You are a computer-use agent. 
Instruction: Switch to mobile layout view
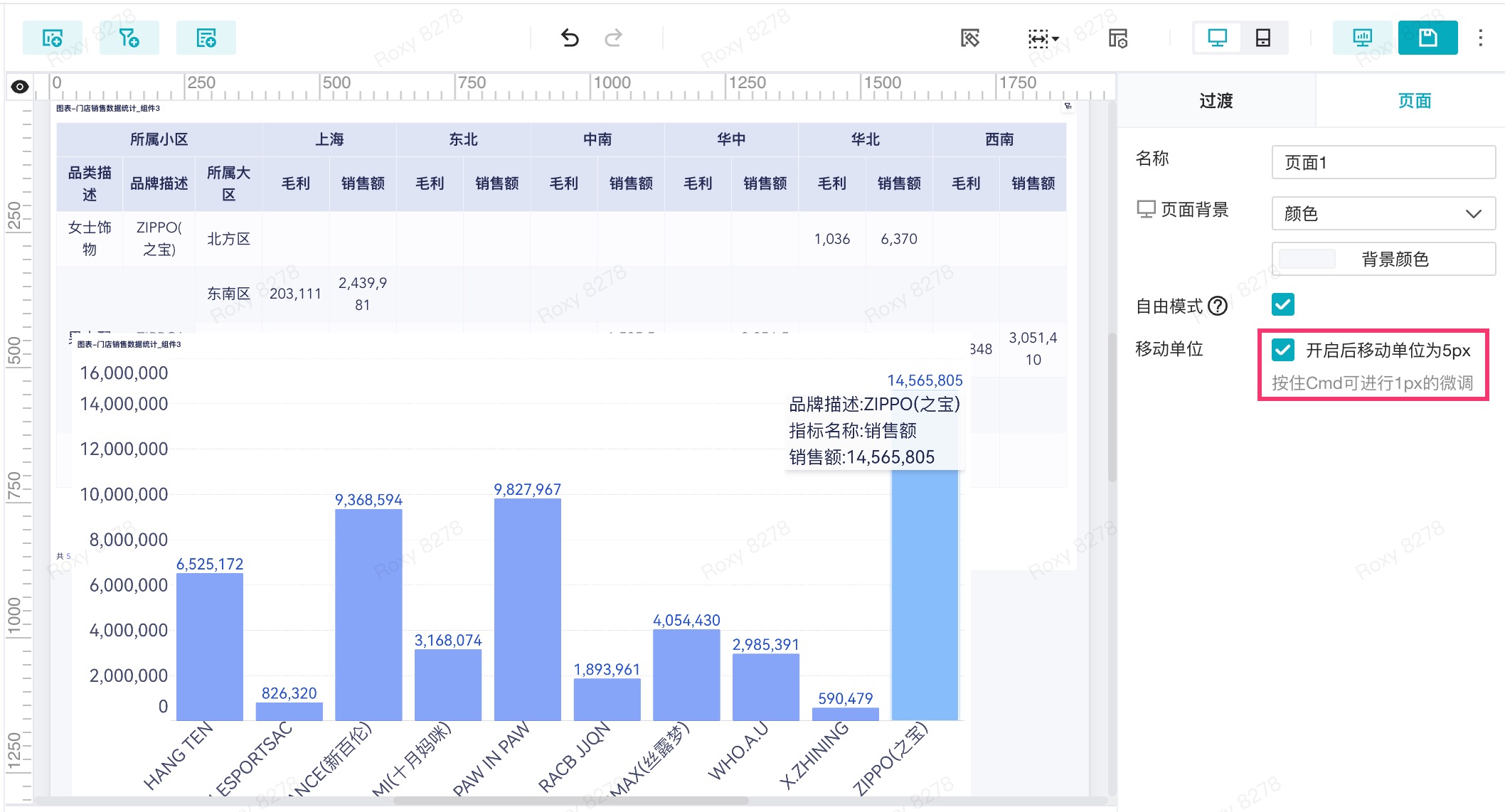tap(1262, 38)
